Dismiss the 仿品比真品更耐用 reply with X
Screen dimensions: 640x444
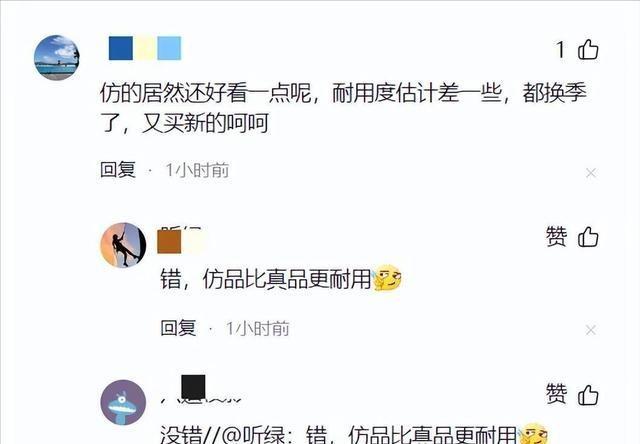tap(591, 330)
